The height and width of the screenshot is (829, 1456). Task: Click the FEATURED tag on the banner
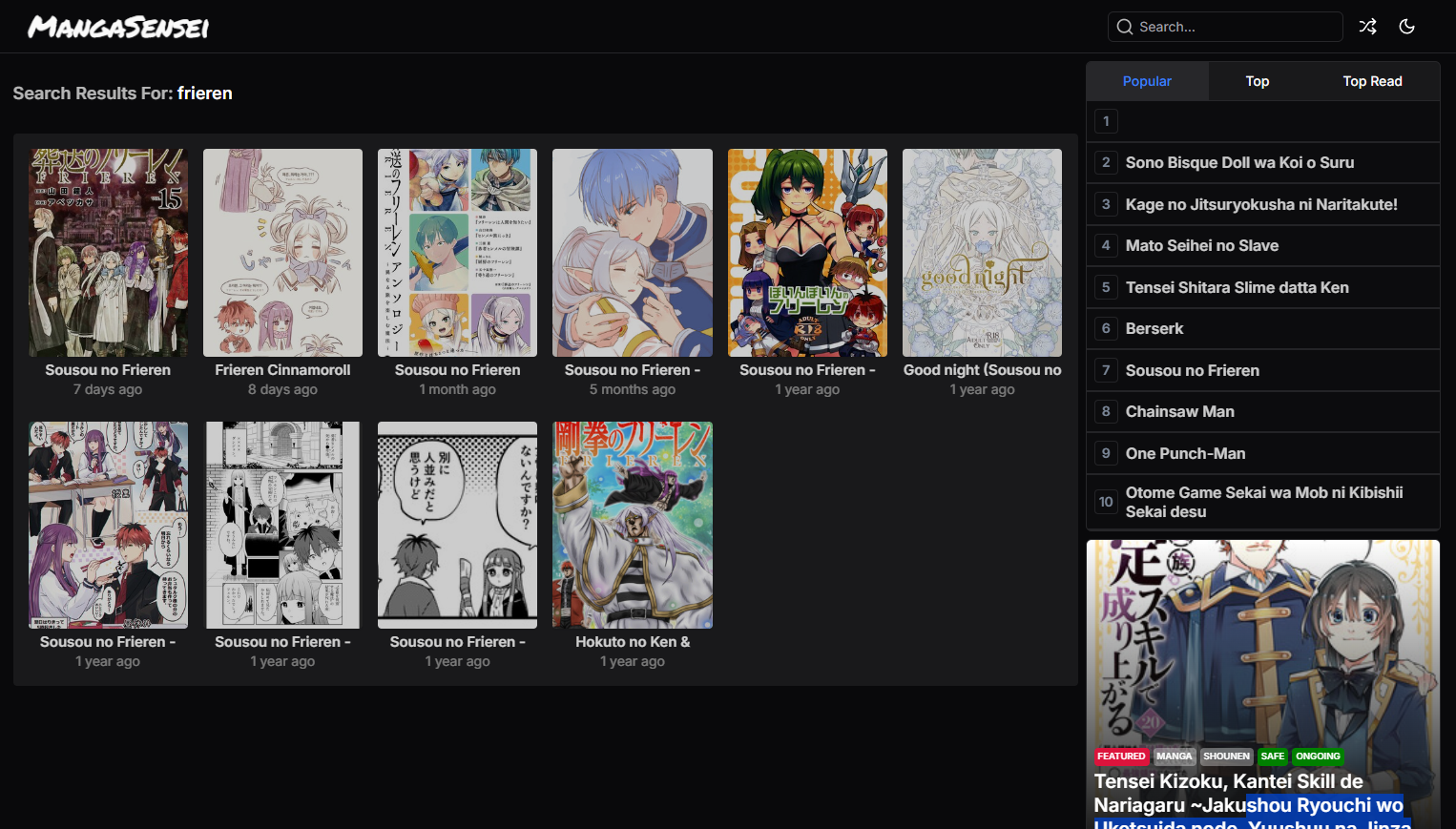point(1121,756)
